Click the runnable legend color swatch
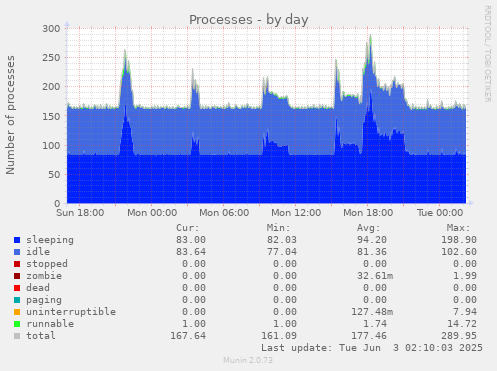 coord(17,324)
